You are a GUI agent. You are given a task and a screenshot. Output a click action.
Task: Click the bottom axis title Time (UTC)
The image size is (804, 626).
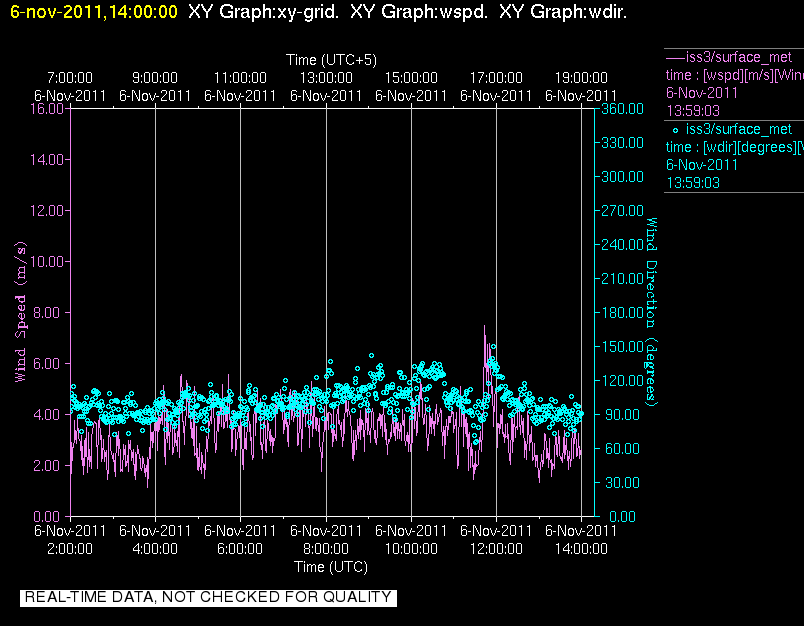coord(331,567)
